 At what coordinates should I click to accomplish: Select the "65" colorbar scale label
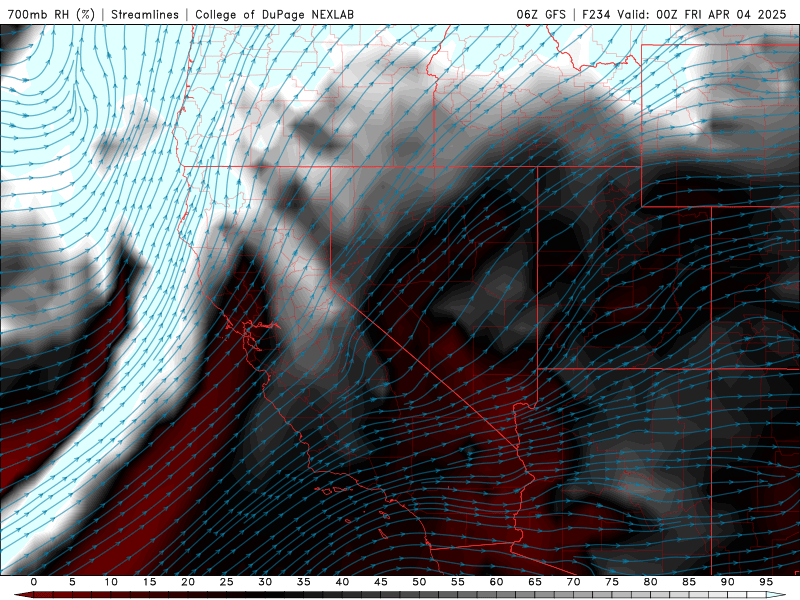click(x=535, y=582)
